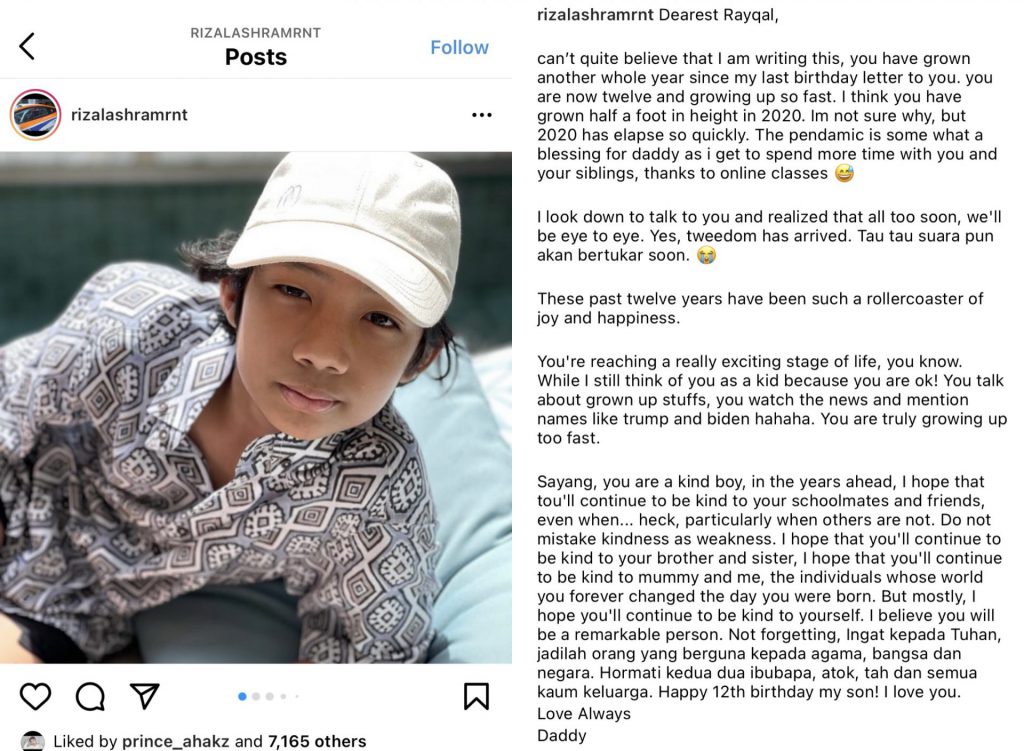Share the post with the paper plane icon

click(x=145, y=696)
